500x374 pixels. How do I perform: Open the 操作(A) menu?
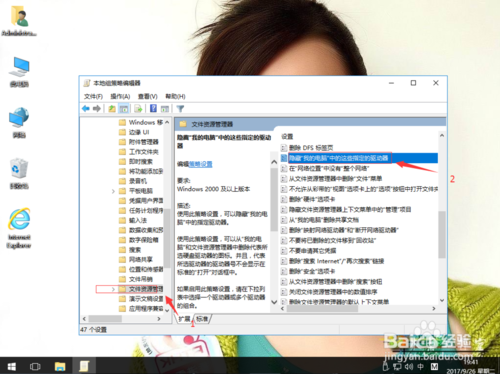tap(120, 96)
